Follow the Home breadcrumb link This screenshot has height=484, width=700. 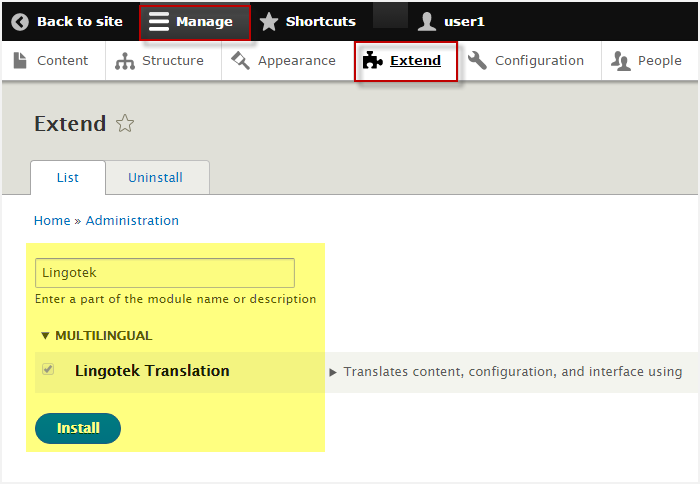52,221
